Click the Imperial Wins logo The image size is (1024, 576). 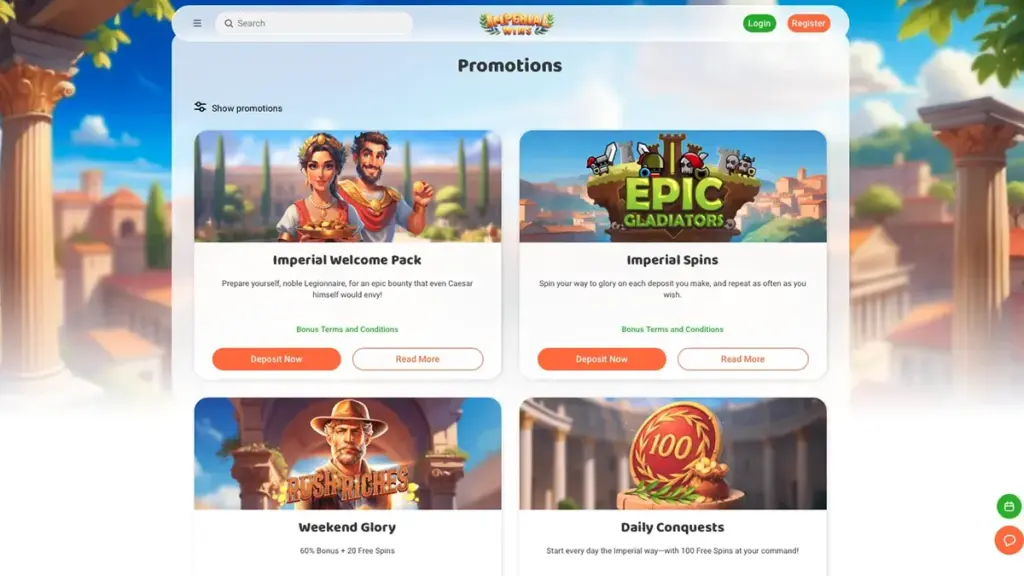(x=517, y=24)
